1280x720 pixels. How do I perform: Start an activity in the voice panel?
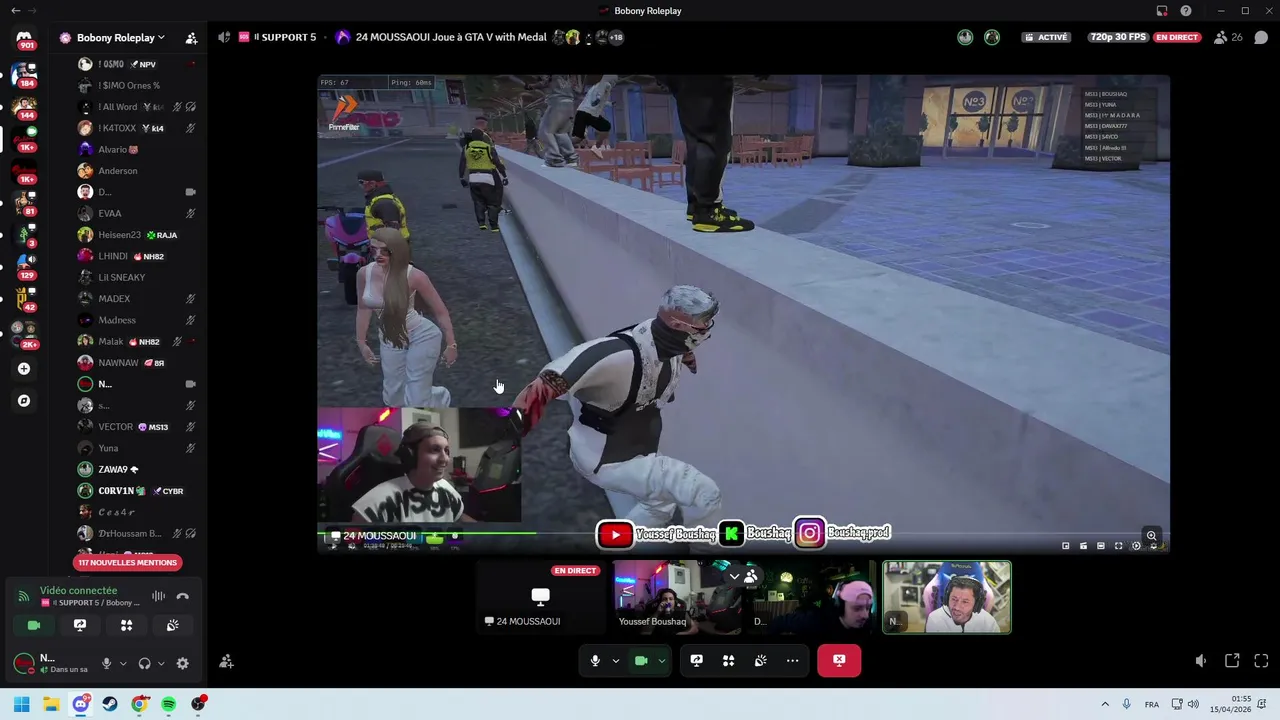point(126,625)
